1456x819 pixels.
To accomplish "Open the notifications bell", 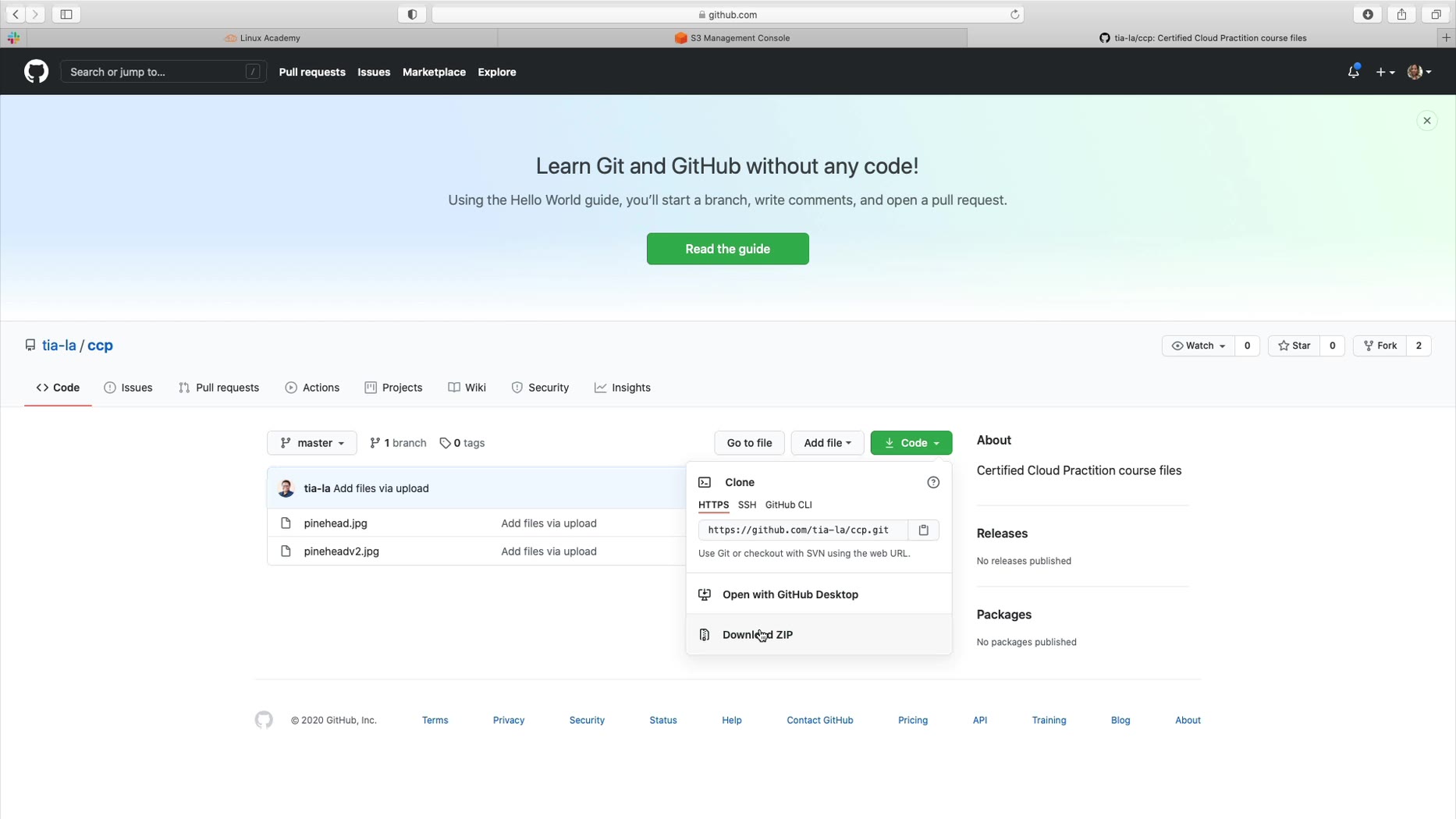I will coord(1354,72).
